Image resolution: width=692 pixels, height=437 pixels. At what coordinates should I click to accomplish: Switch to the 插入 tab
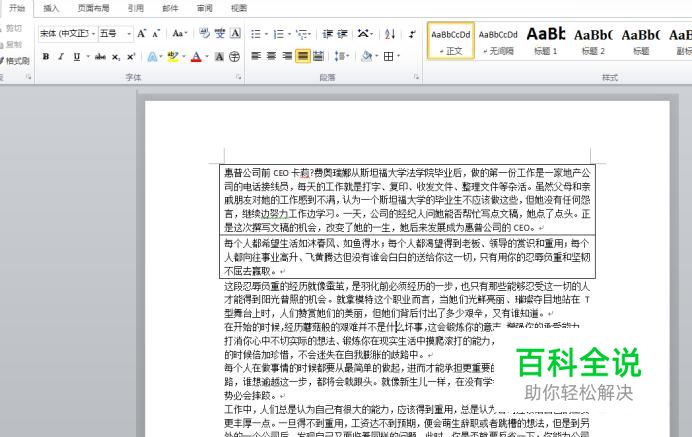(51, 8)
